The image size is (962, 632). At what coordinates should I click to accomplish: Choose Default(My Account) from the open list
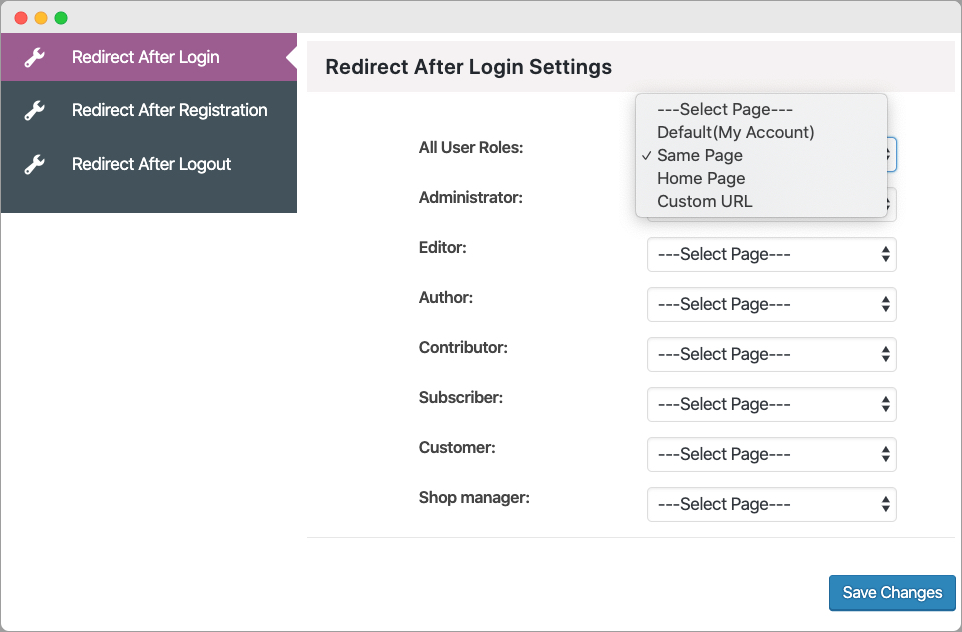735,132
